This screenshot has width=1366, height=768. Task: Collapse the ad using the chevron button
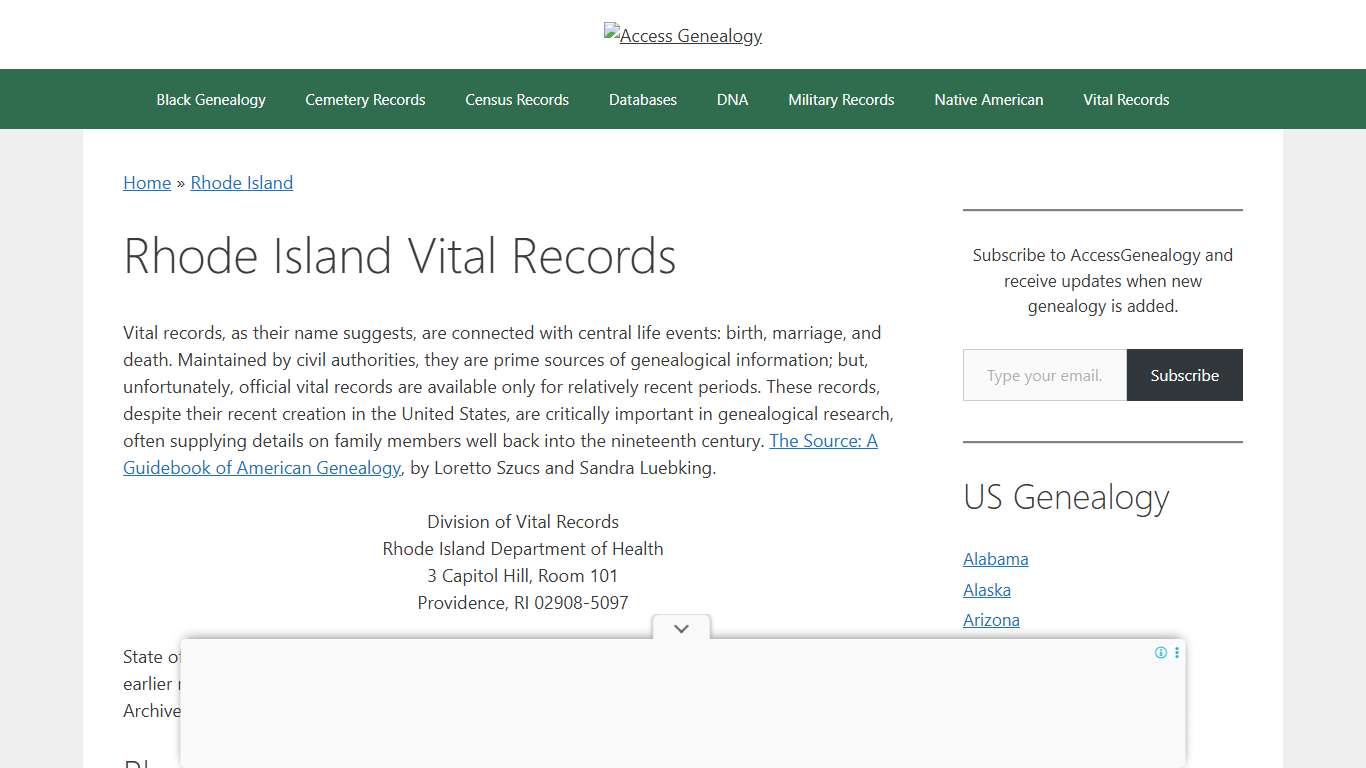[x=681, y=628]
